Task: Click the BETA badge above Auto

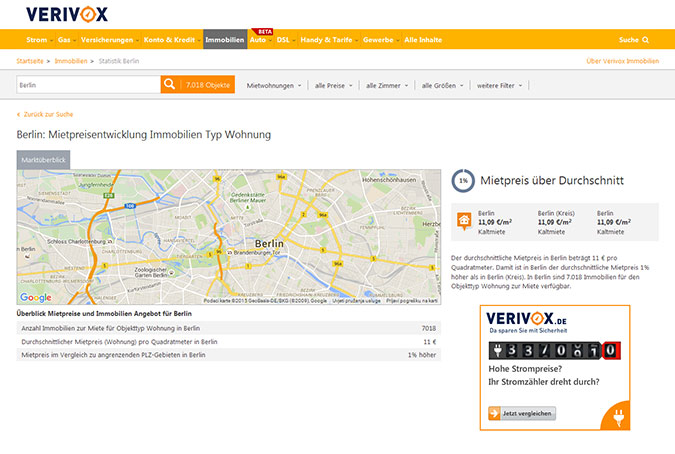Action: (x=263, y=31)
